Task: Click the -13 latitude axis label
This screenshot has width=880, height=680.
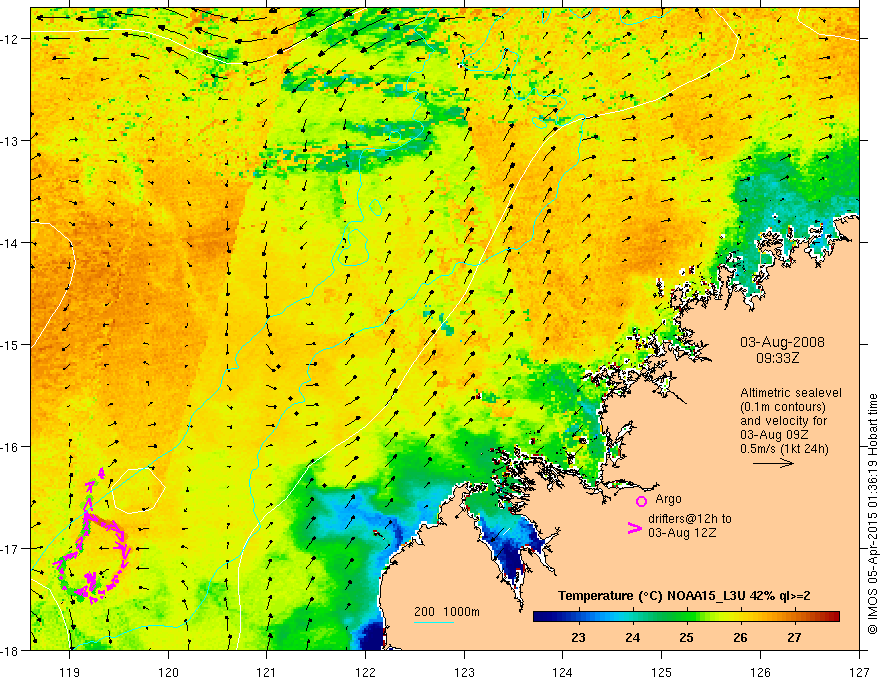Action: [11, 141]
